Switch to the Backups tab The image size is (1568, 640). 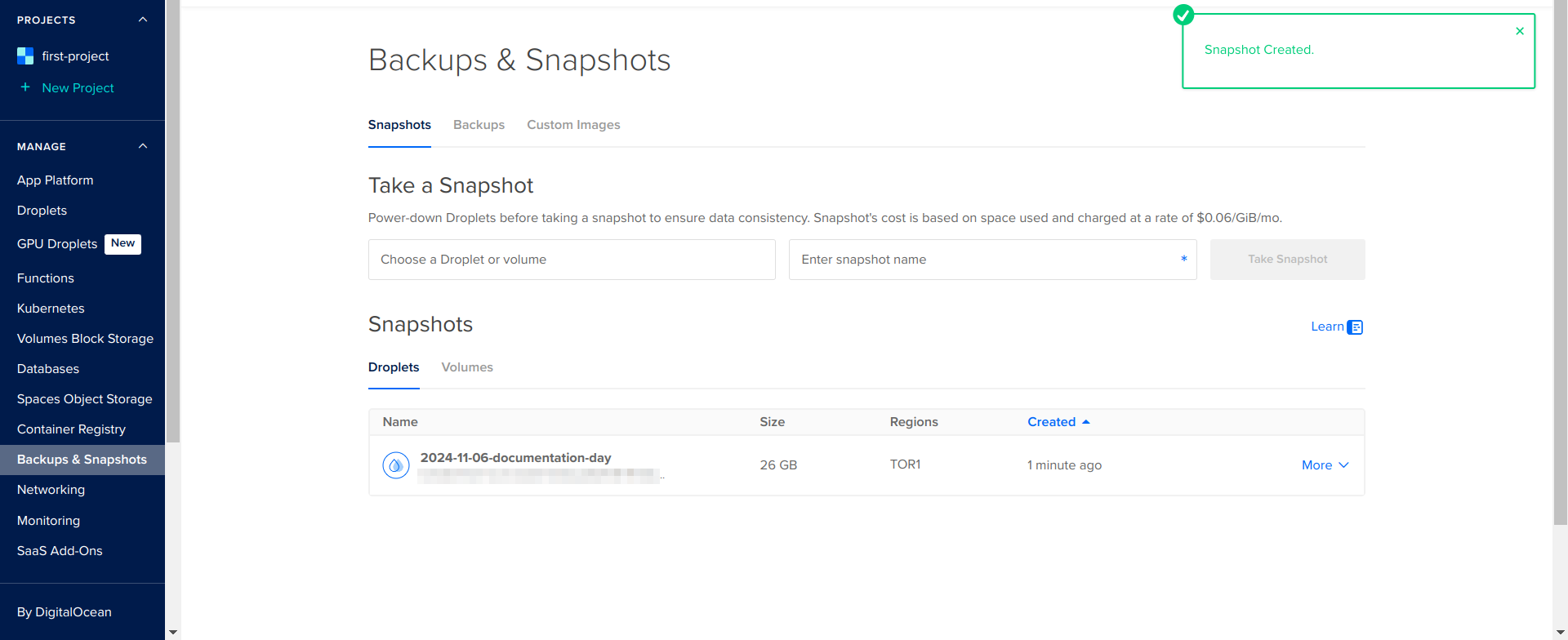[479, 125]
